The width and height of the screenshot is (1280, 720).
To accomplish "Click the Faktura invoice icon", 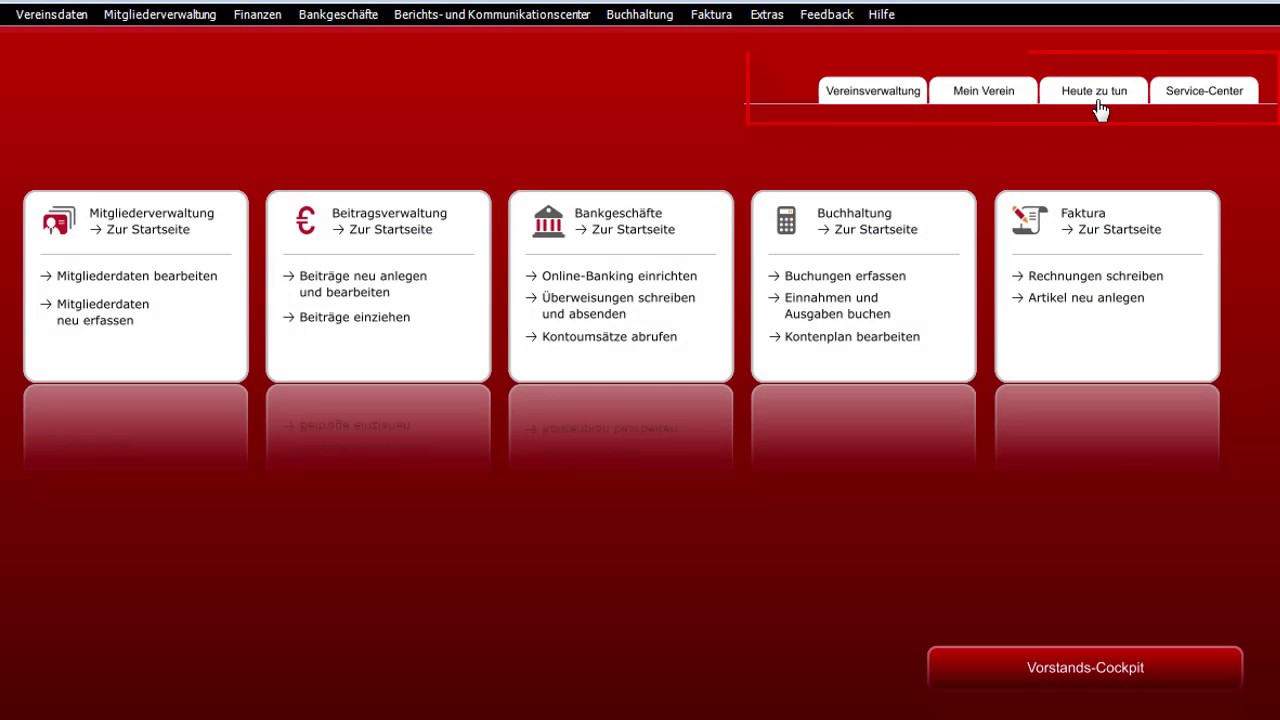I will click(x=1029, y=220).
